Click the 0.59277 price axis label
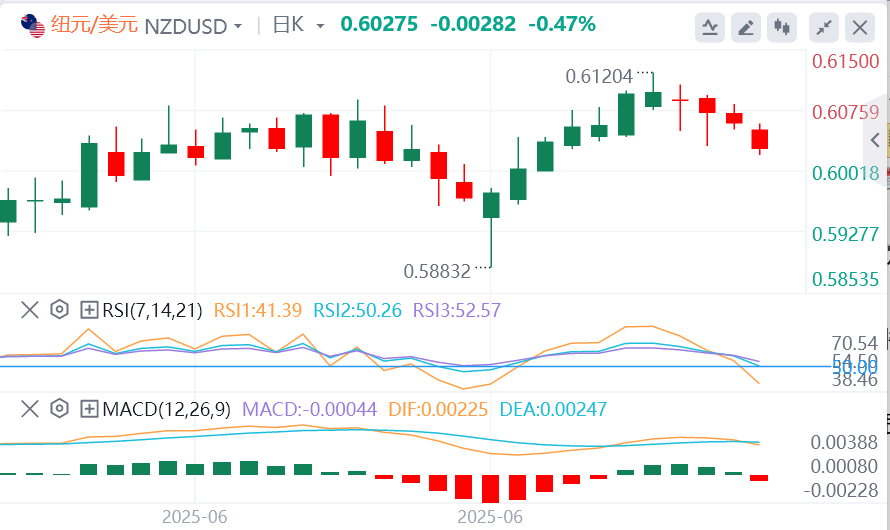The image size is (890, 530). tap(846, 234)
